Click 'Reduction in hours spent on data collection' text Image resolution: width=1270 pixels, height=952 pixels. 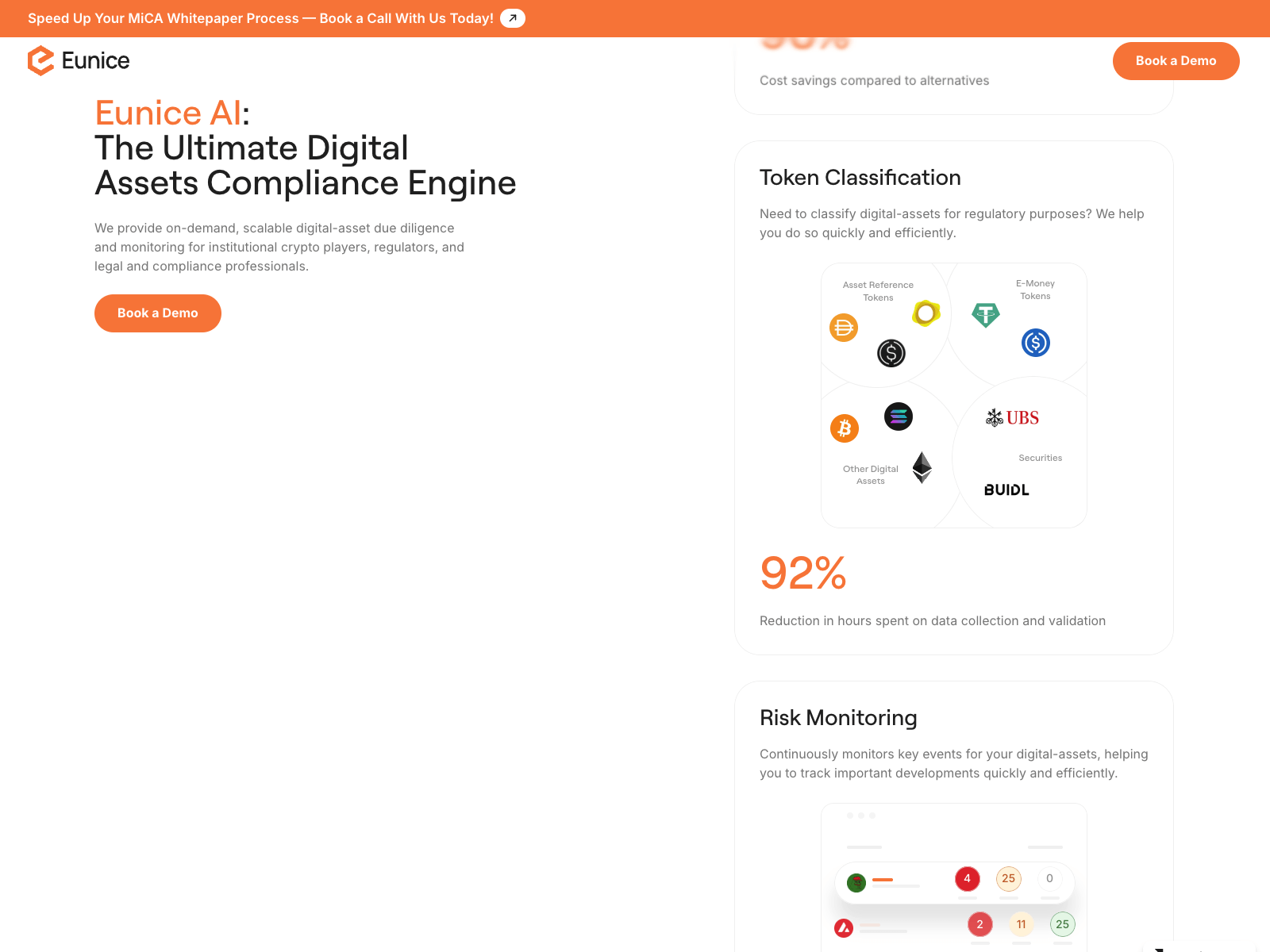coord(933,621)
